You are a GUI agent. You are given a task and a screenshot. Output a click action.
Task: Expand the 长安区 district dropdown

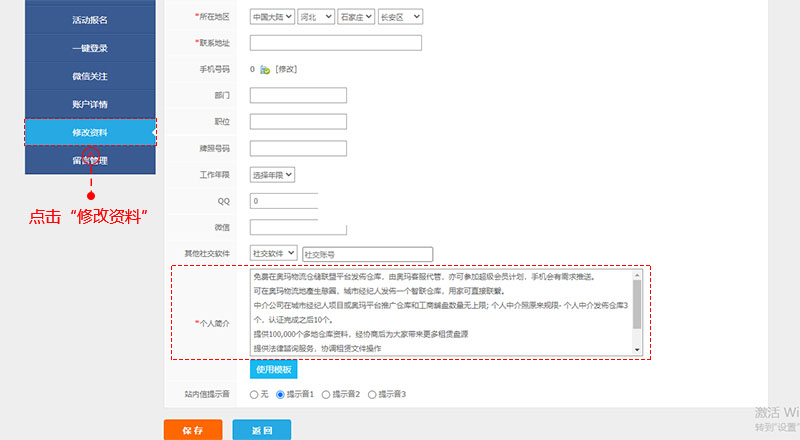tap(401, 17)
